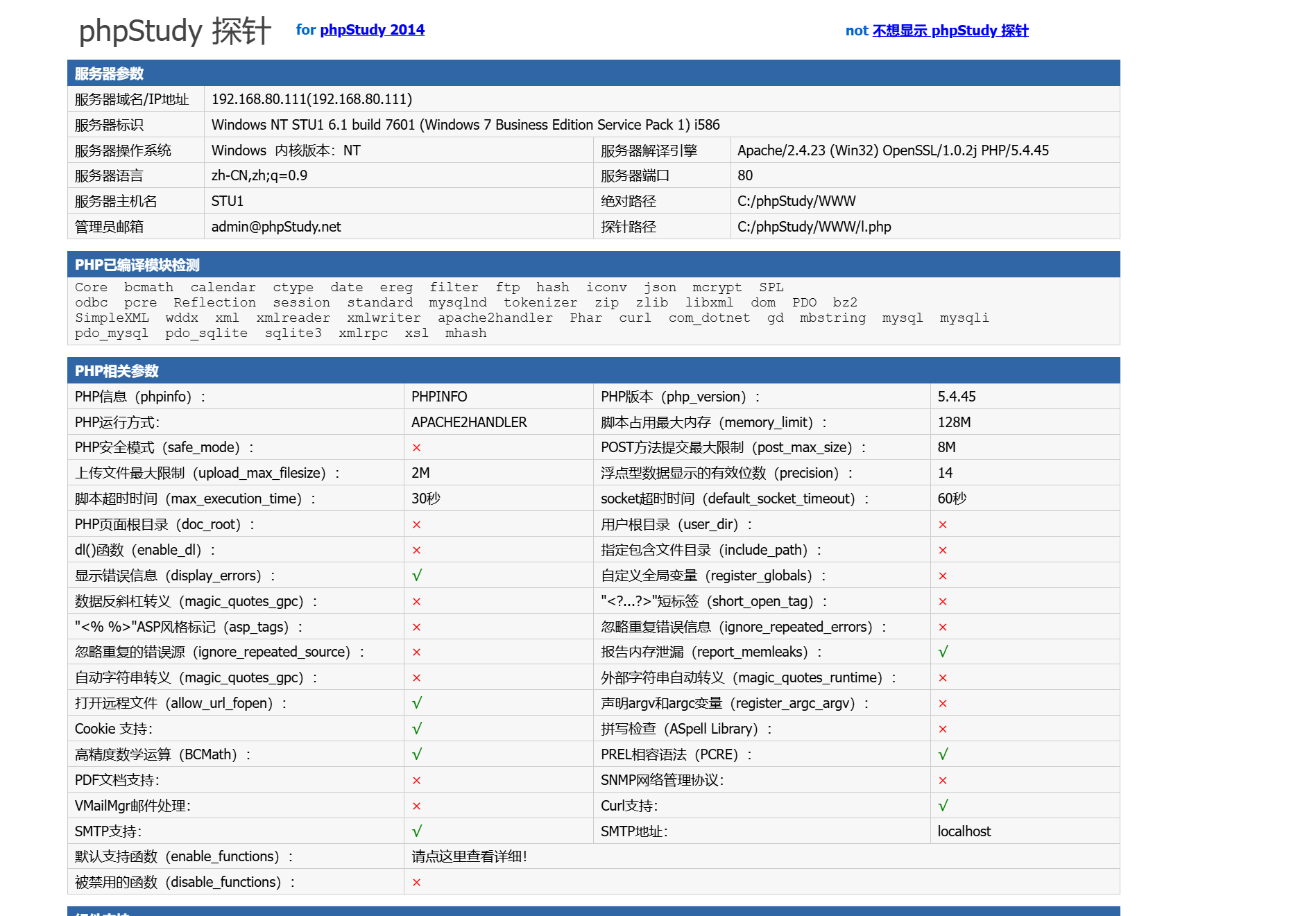The image size is (1316, 916).
Task: Click the post_max_size value 8M
Action: 946,447
